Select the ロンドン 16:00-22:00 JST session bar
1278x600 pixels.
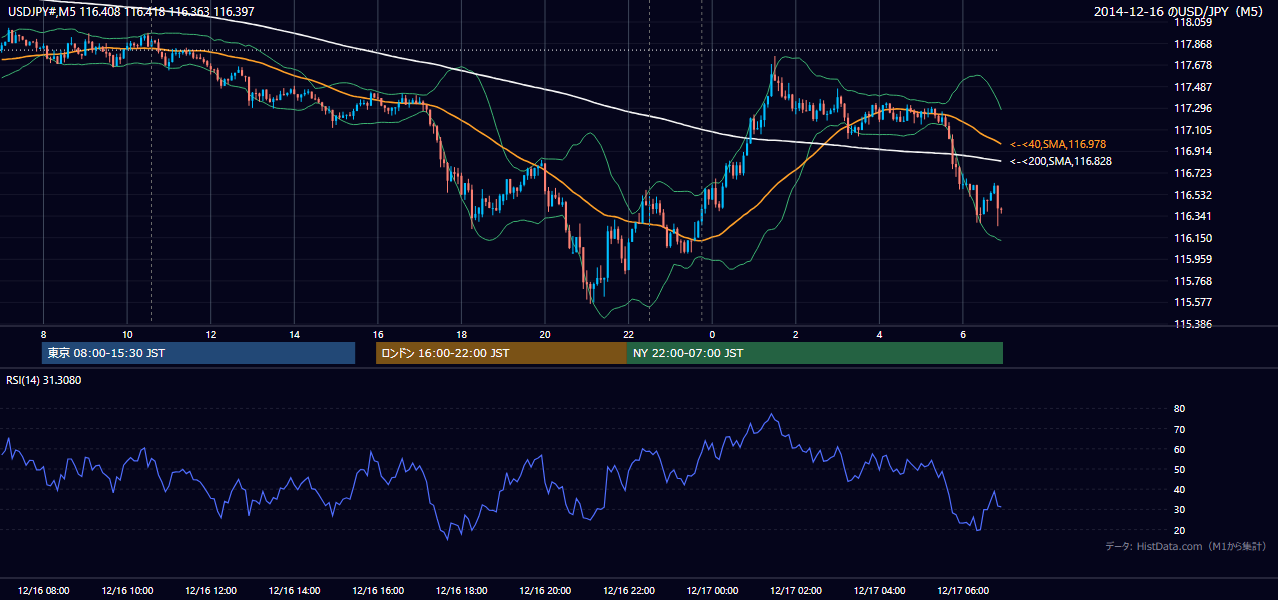pos(501,353)
